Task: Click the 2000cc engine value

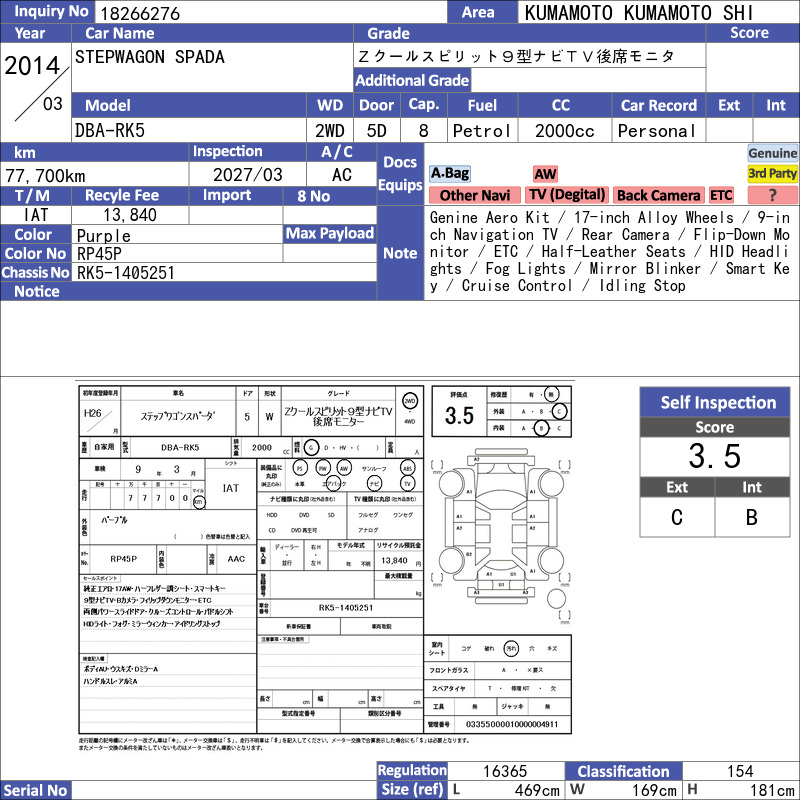Action: pos(564,131)
